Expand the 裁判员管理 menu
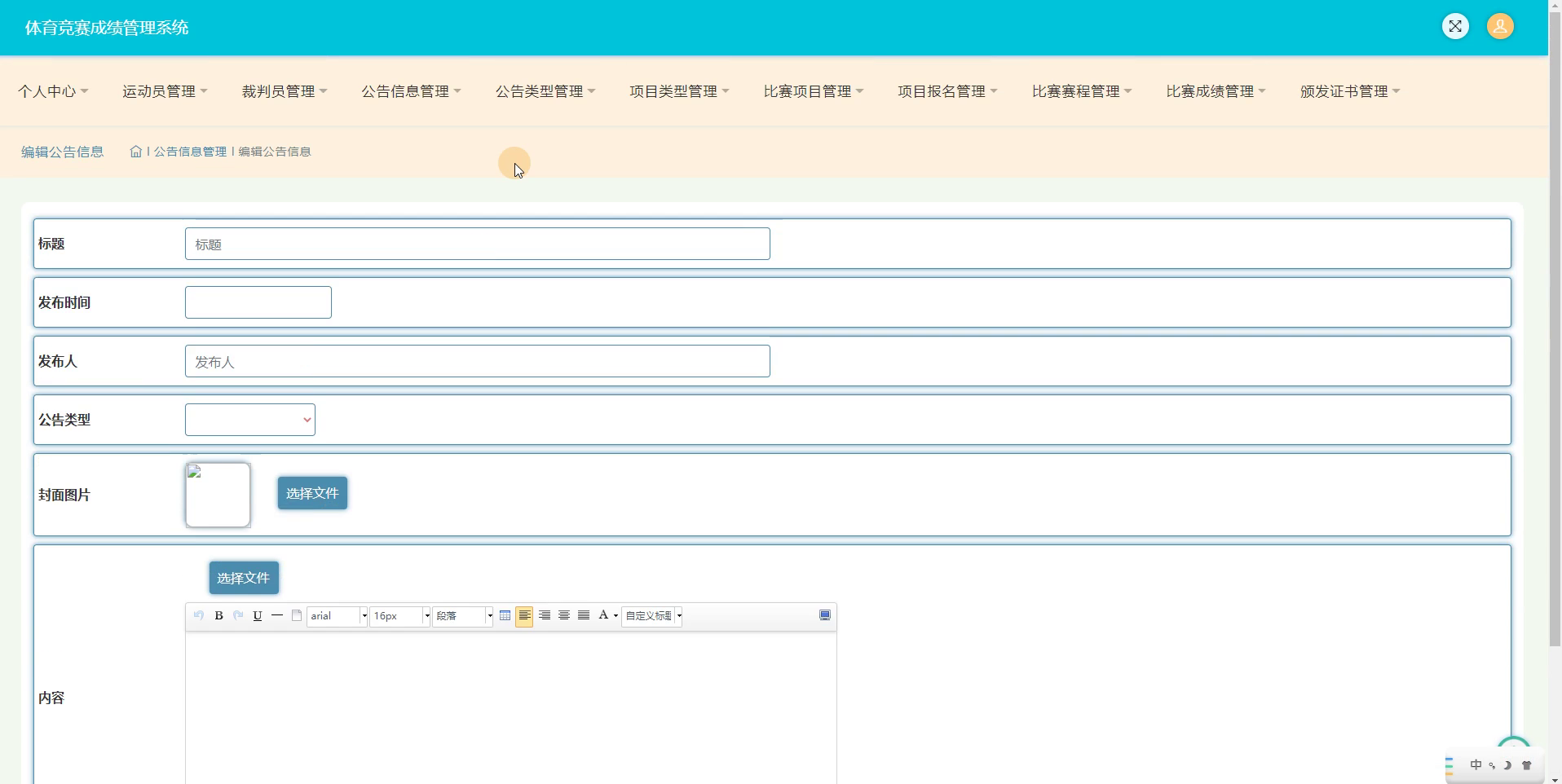 pos(285,91)
